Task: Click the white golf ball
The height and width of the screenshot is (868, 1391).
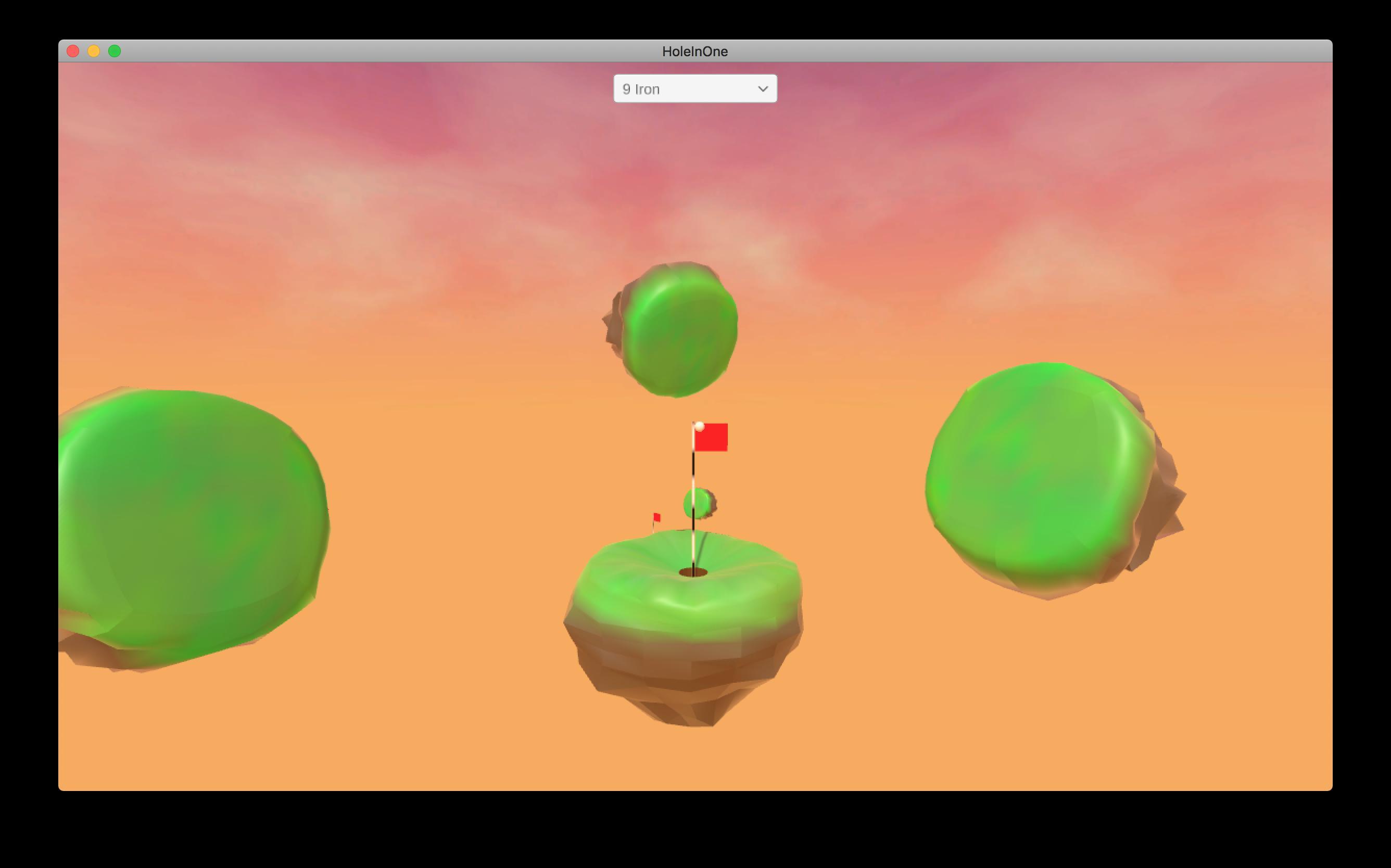Action: click(699, 427)
